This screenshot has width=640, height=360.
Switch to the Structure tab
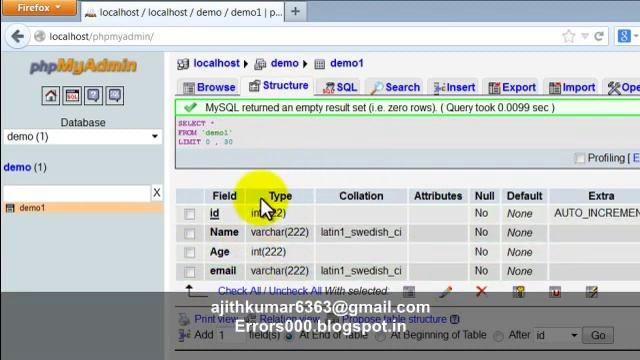(278, 86)
